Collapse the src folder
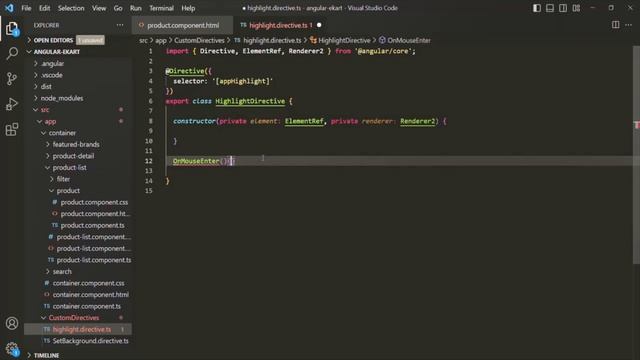 45,110
